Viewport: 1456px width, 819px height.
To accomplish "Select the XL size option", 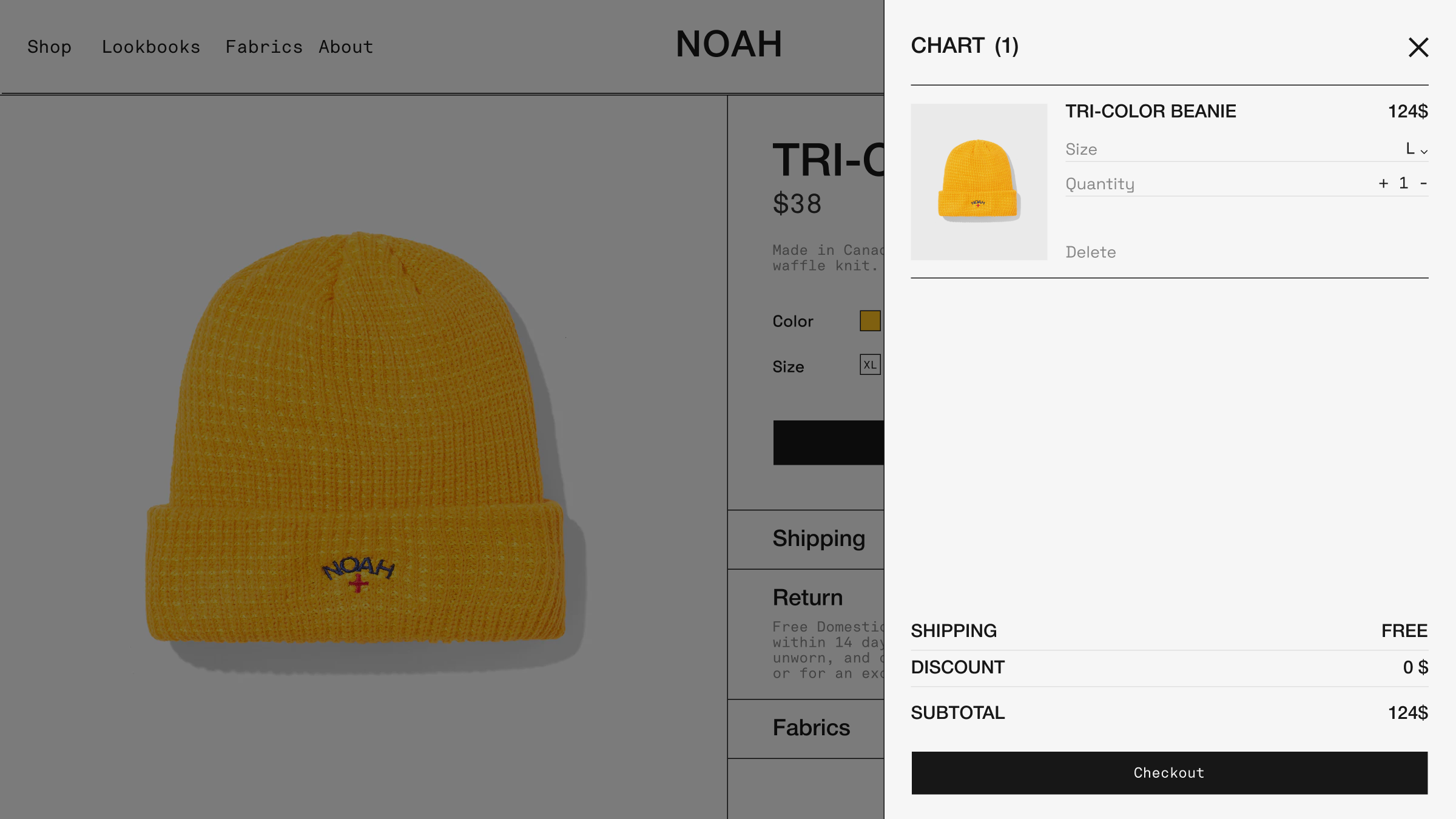I will tap(870, 365).
